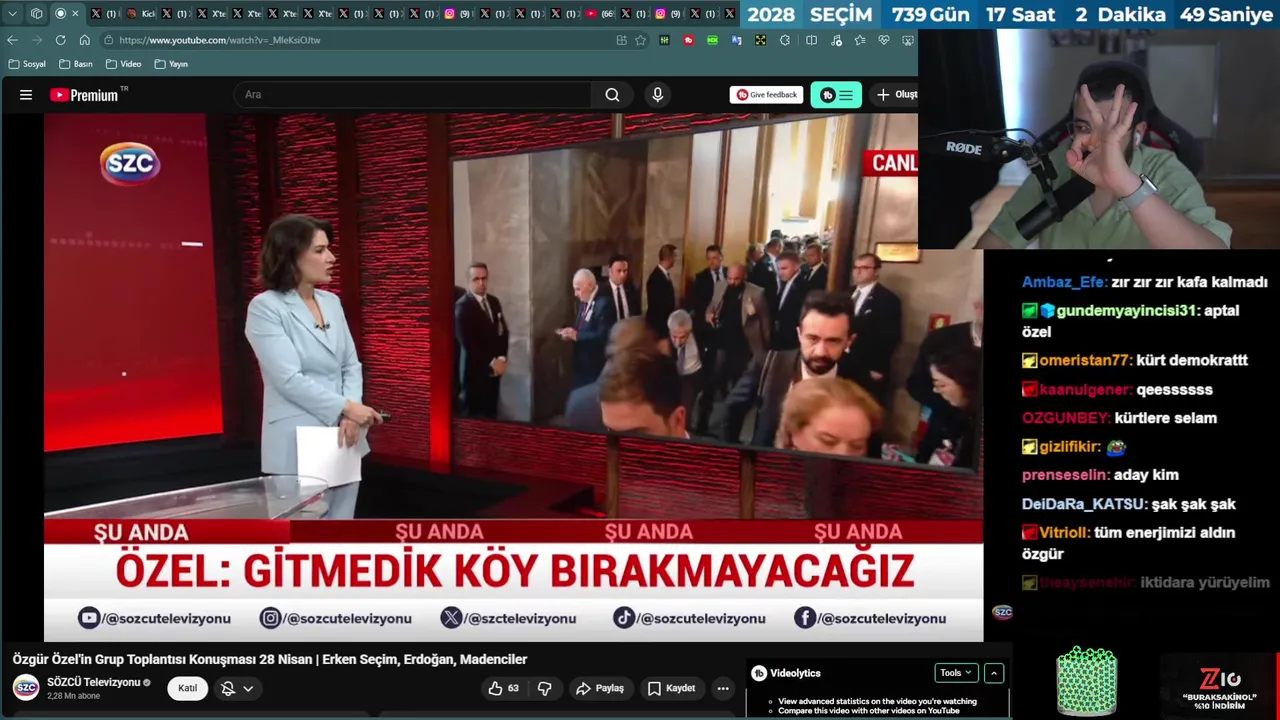Screen dimensions: 1280x720
Task: Close the active browser tab
Action: pyautogui.click(x=75, y=14)
